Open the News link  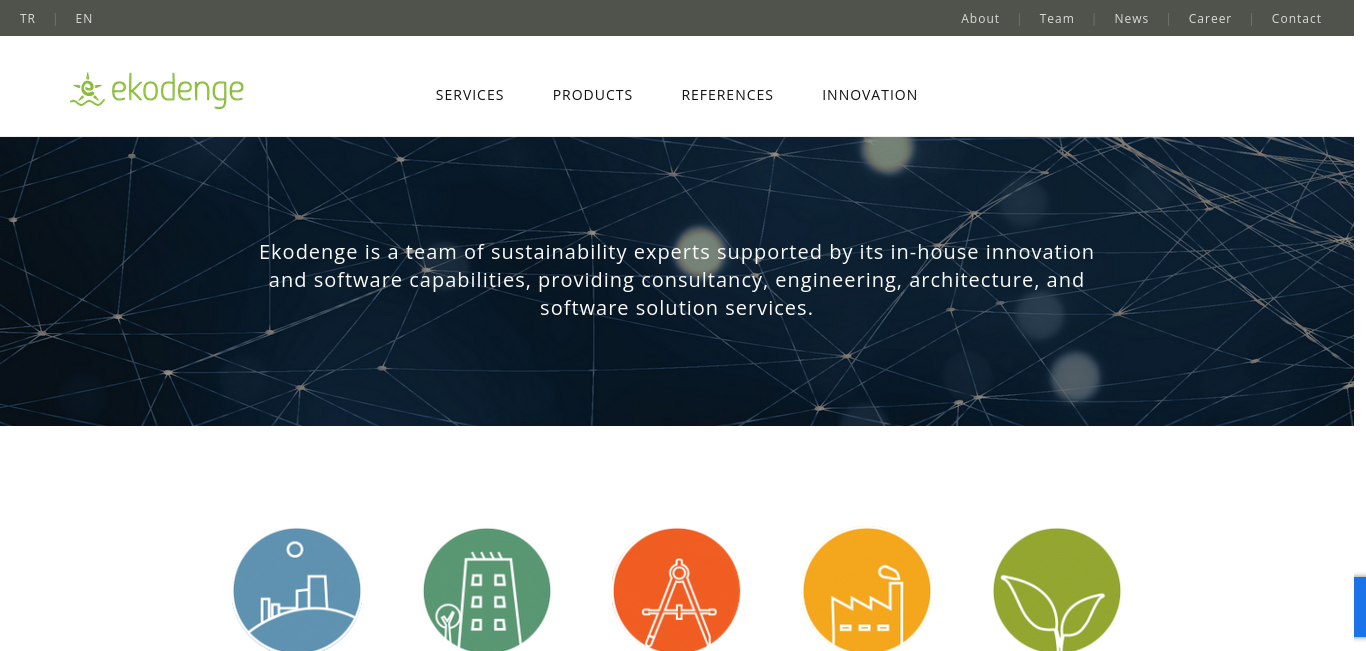coord(1132,18)
